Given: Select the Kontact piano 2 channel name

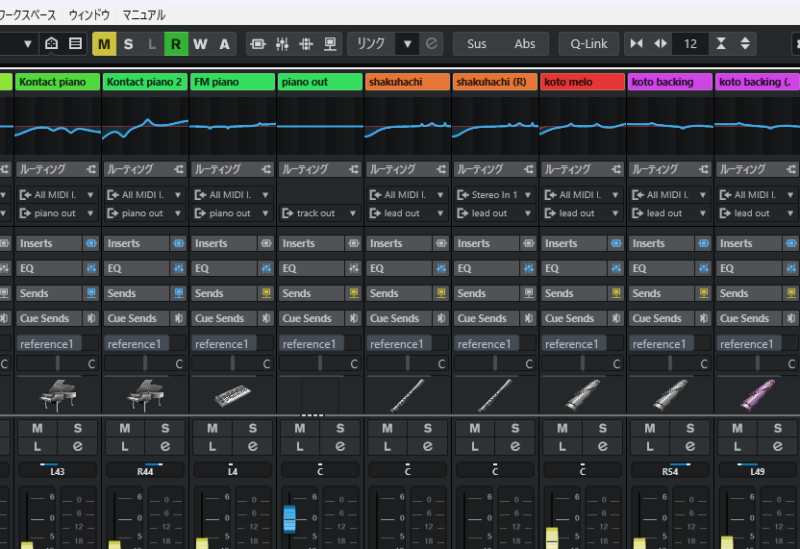Looking at the screenshot, I should point(144,82).
